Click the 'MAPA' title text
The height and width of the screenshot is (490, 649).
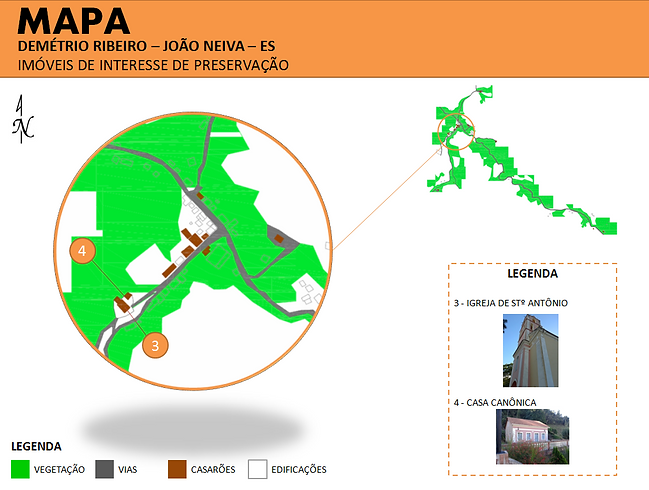(x=74, y=21)
